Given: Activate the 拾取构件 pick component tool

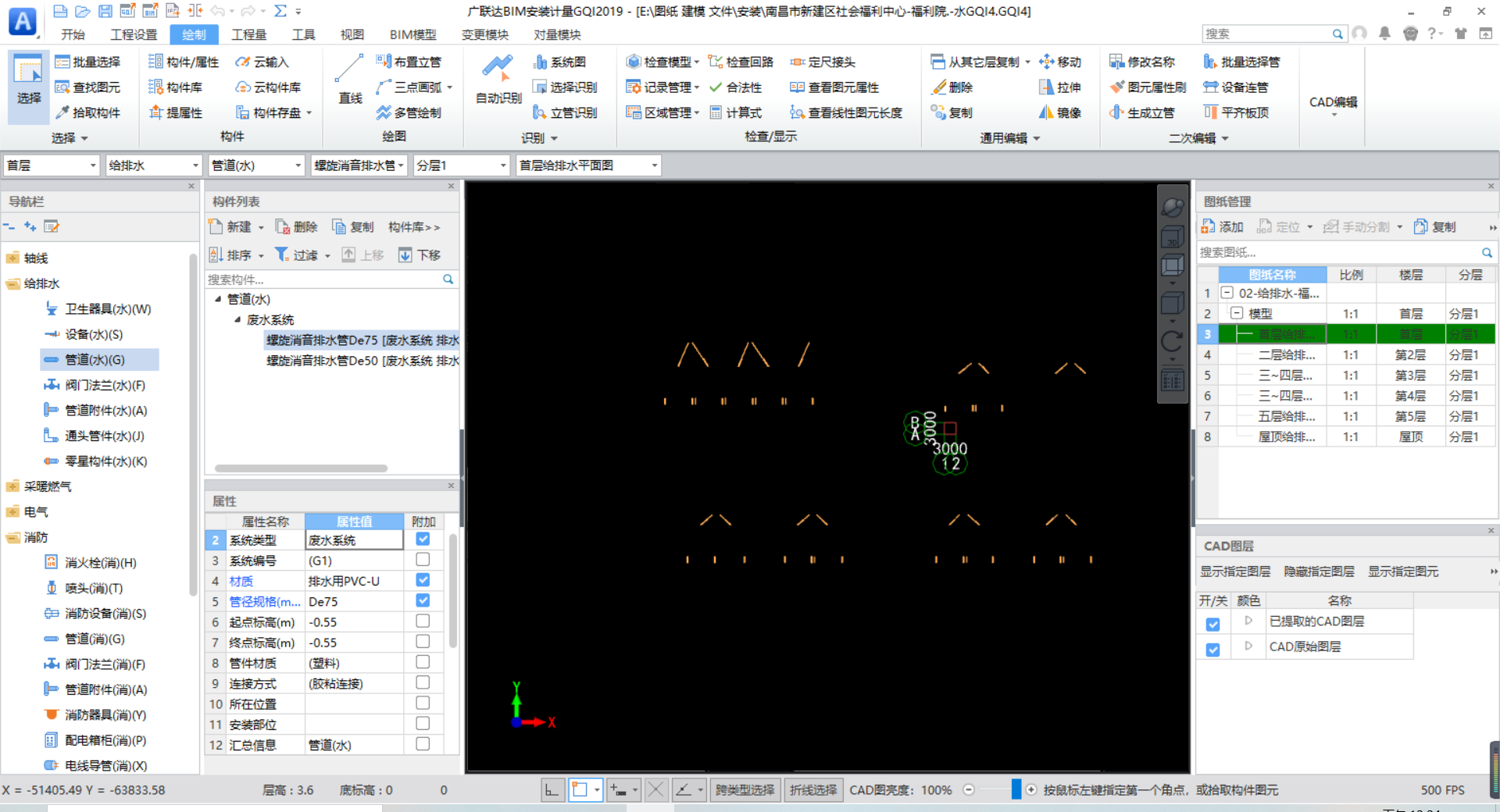Looking at the screenshot, I should [87, 112].
